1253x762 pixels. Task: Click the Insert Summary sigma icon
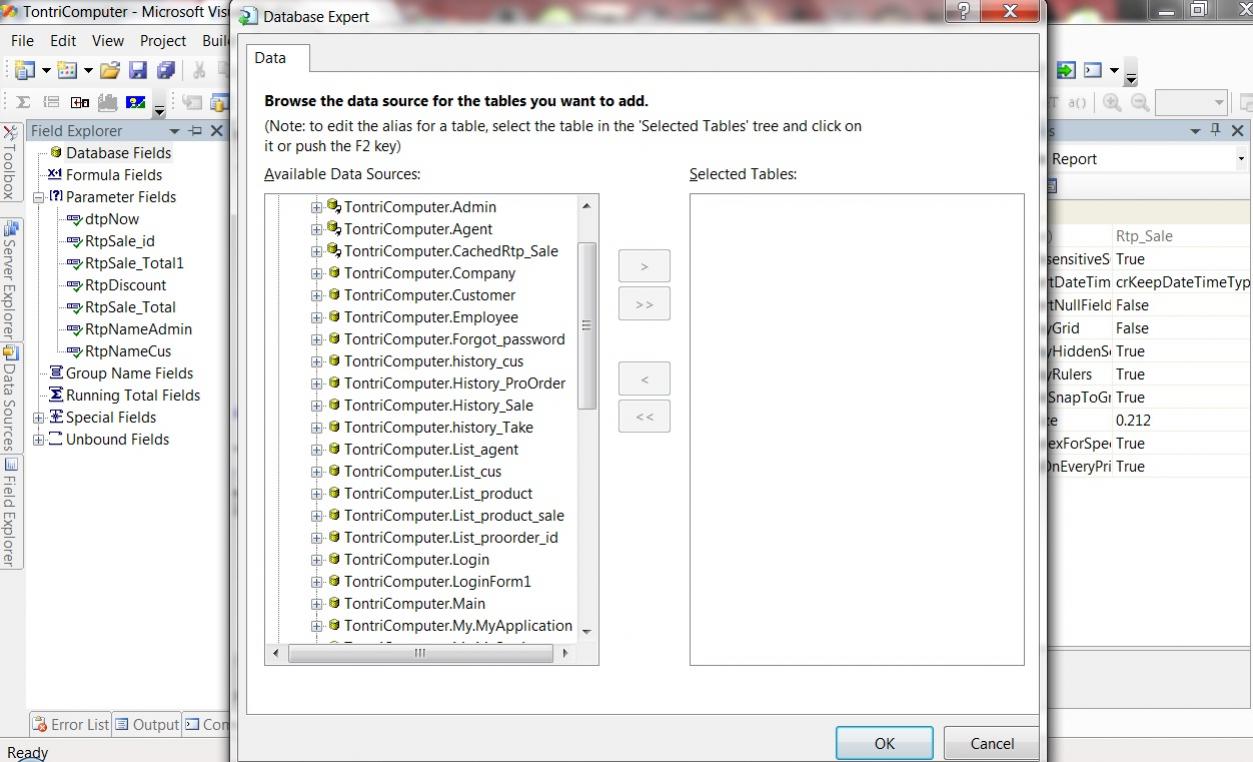[x=23, y=102]
